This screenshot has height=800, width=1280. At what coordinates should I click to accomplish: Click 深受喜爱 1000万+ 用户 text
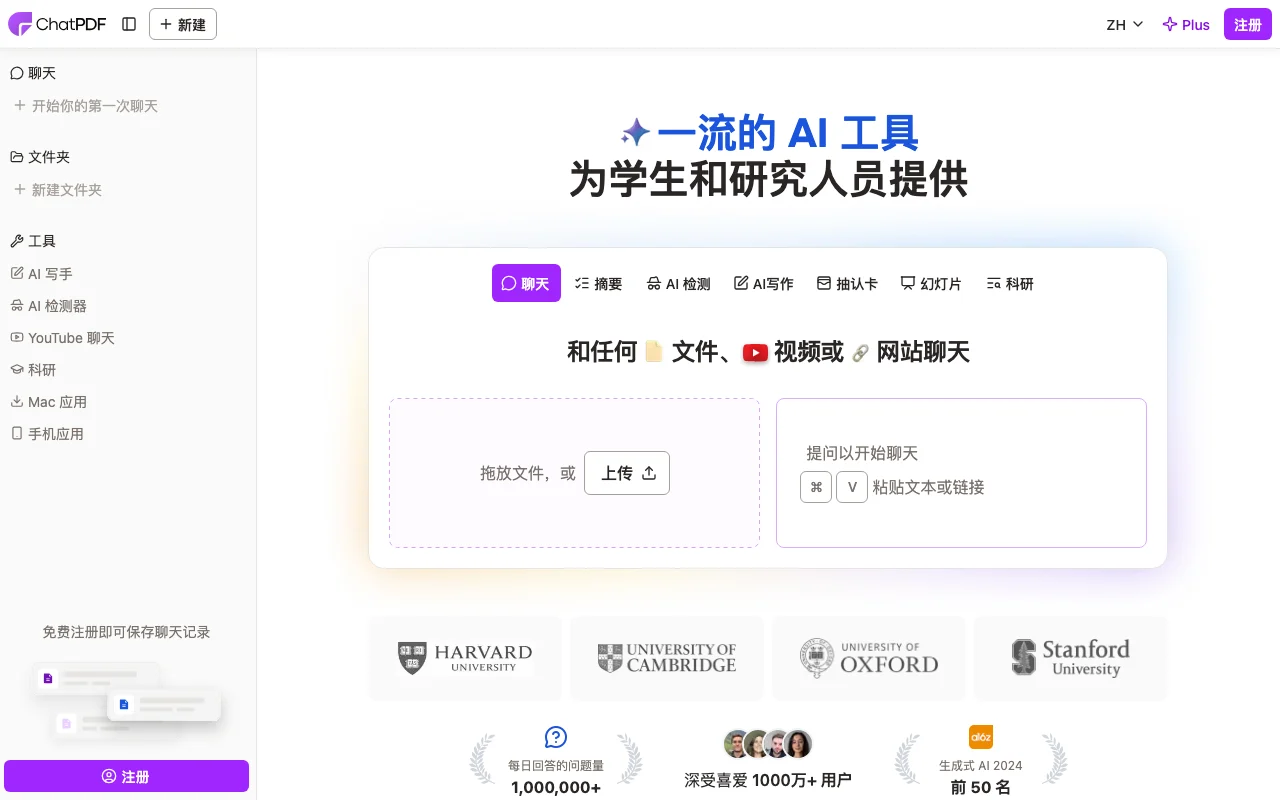click(768, 780)
